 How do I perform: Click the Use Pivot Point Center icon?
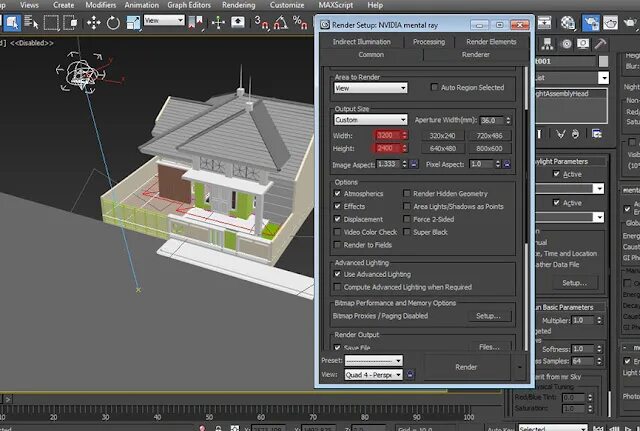196,22
